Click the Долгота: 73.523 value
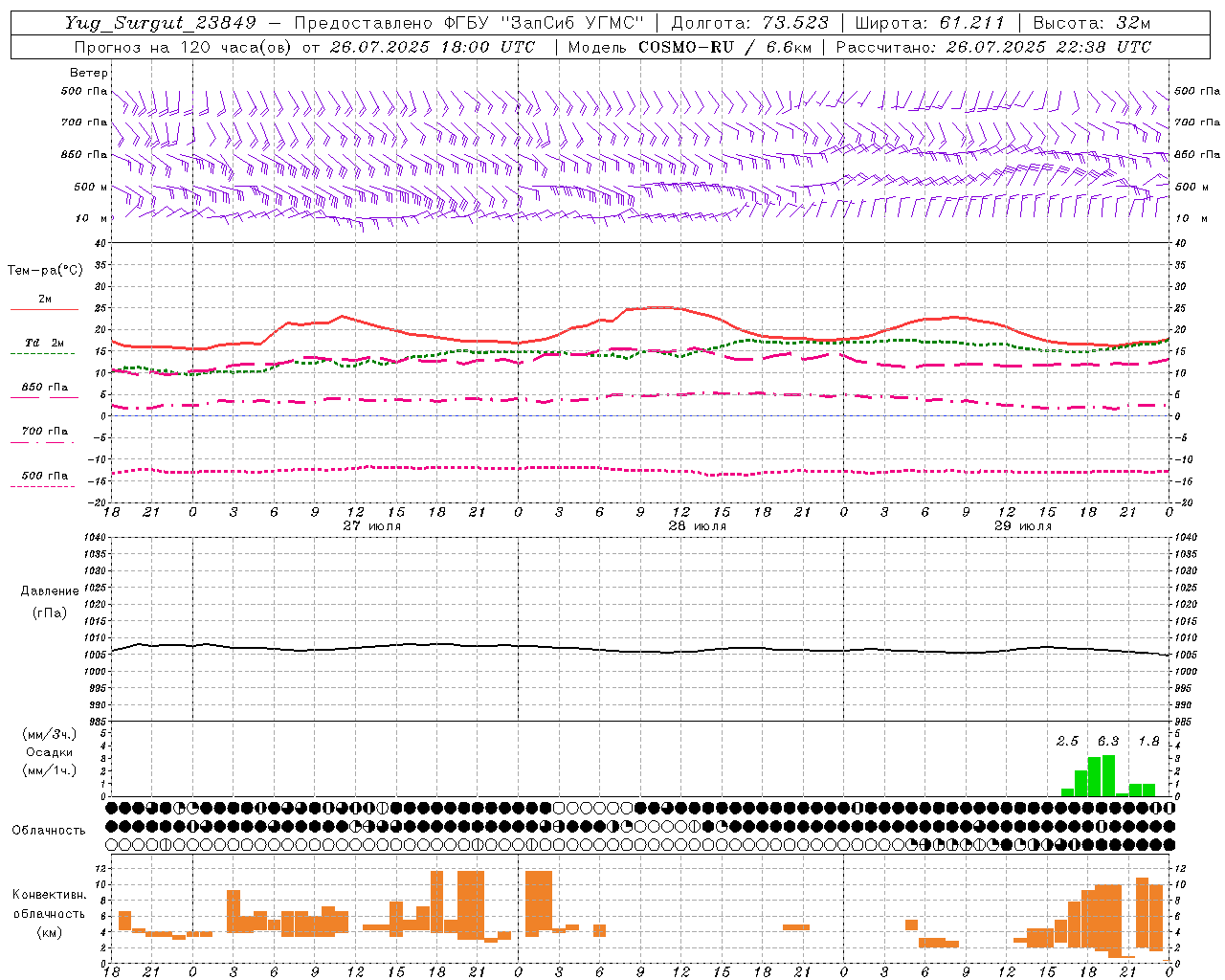1225x980 pixels. [x=749, y=23]
